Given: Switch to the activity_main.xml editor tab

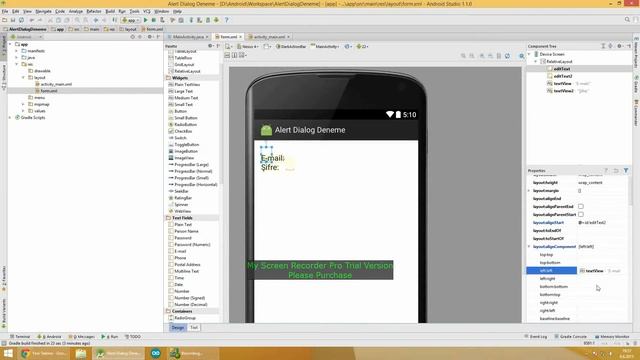Looking at the screenshot, I should point(268,37).
